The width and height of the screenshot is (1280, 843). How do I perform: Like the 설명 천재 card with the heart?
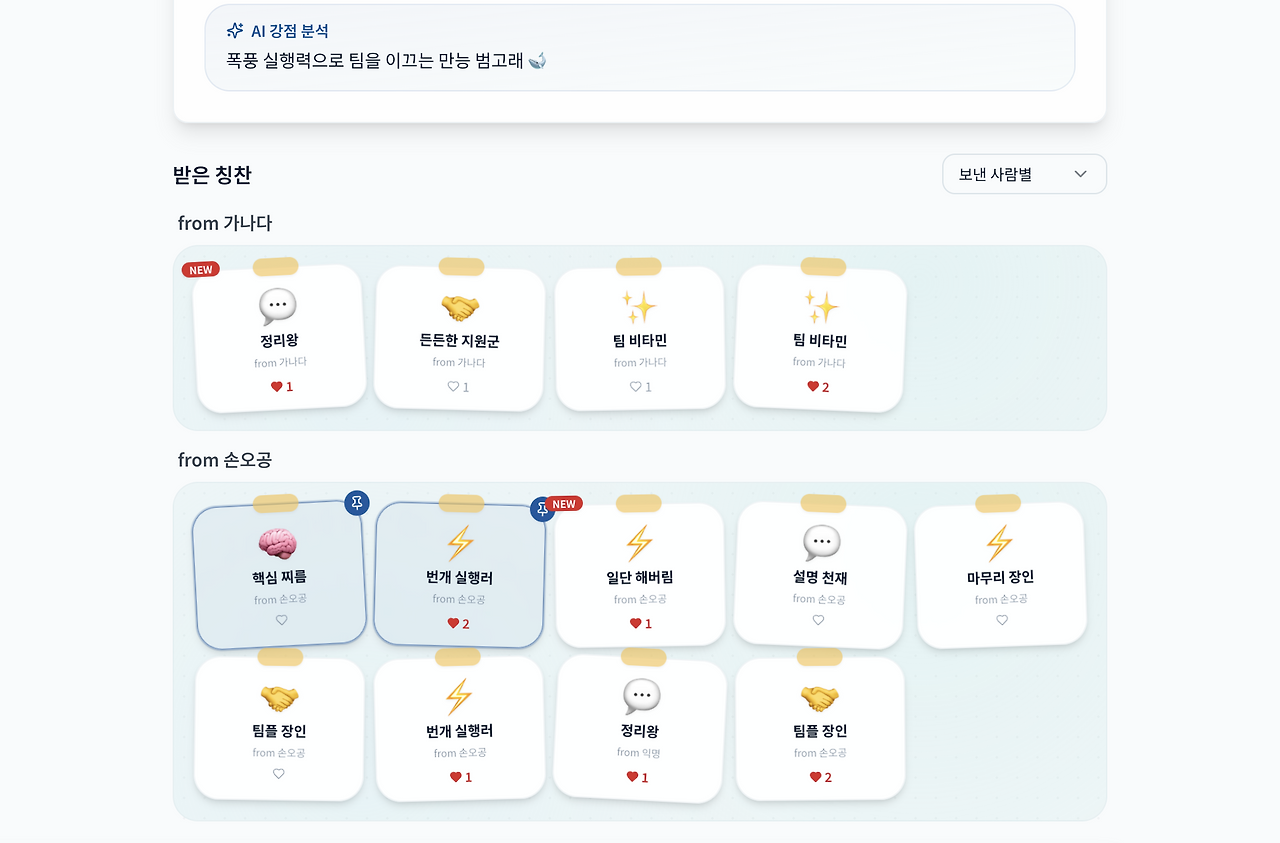click(x=820, y=620)
